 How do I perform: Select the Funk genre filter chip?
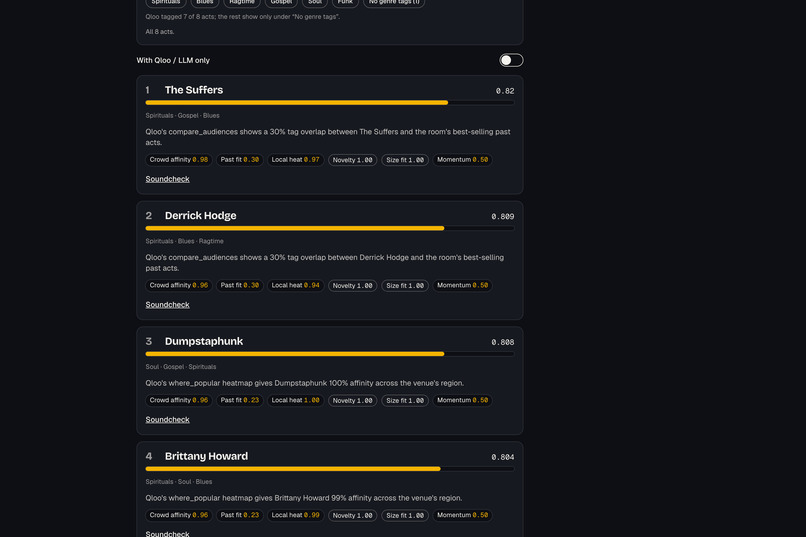[x=345, y=3]
